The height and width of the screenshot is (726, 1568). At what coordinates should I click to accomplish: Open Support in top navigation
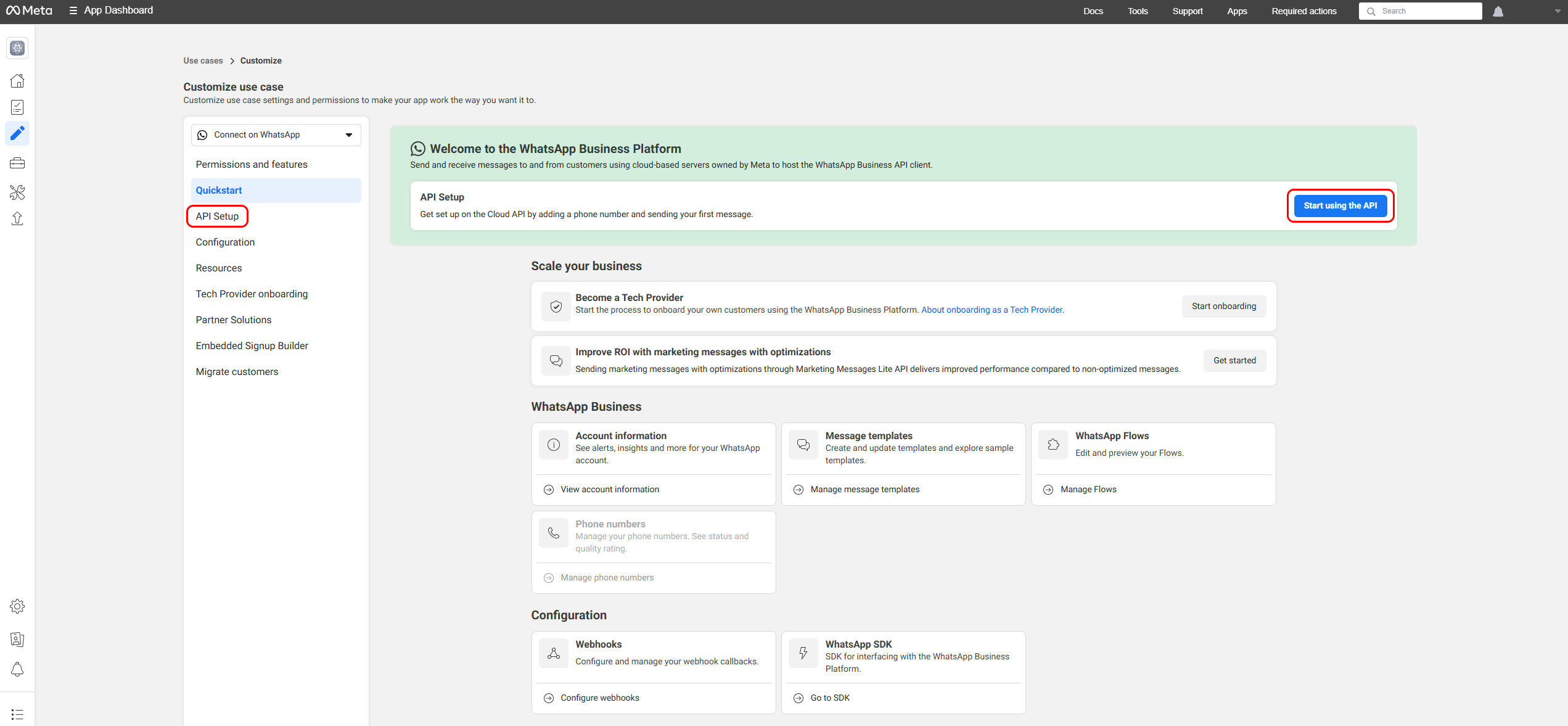(x=1187, y=11)
